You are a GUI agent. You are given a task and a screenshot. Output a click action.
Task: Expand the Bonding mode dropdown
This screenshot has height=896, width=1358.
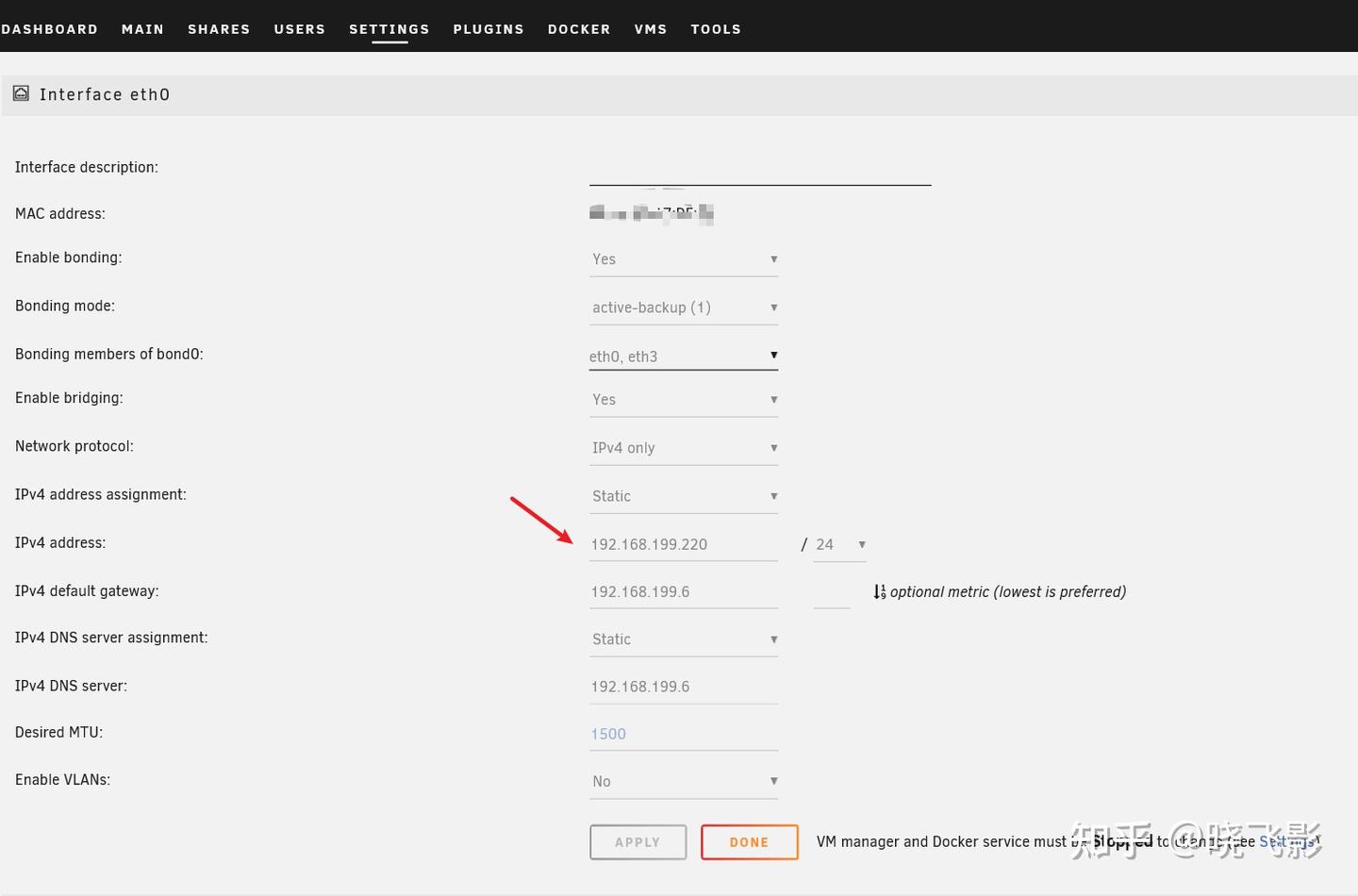click(684, 307)
